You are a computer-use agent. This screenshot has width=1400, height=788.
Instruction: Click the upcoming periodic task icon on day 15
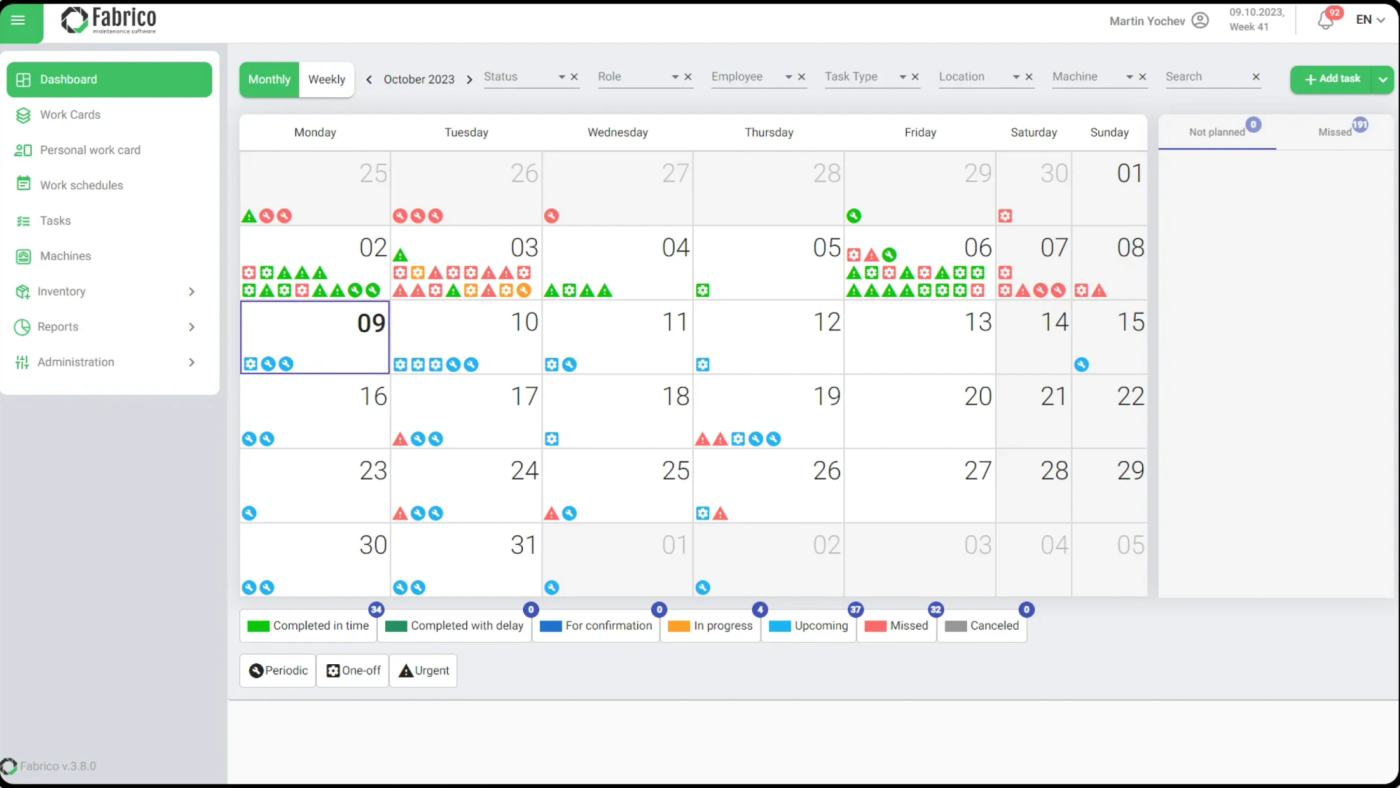click(x=1081, y=365)
